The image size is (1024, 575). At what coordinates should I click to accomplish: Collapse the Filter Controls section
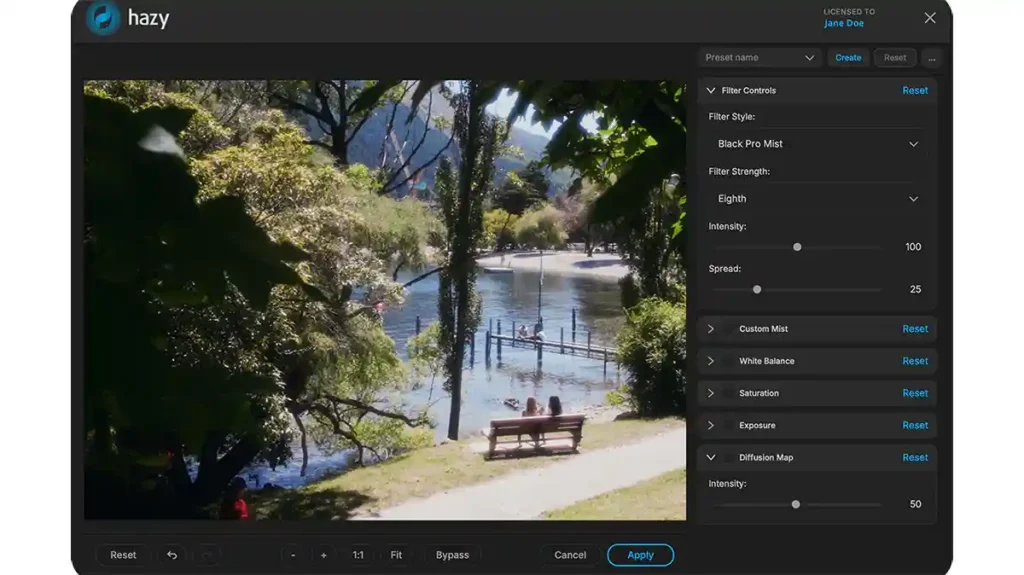click(x=711, y=91)
